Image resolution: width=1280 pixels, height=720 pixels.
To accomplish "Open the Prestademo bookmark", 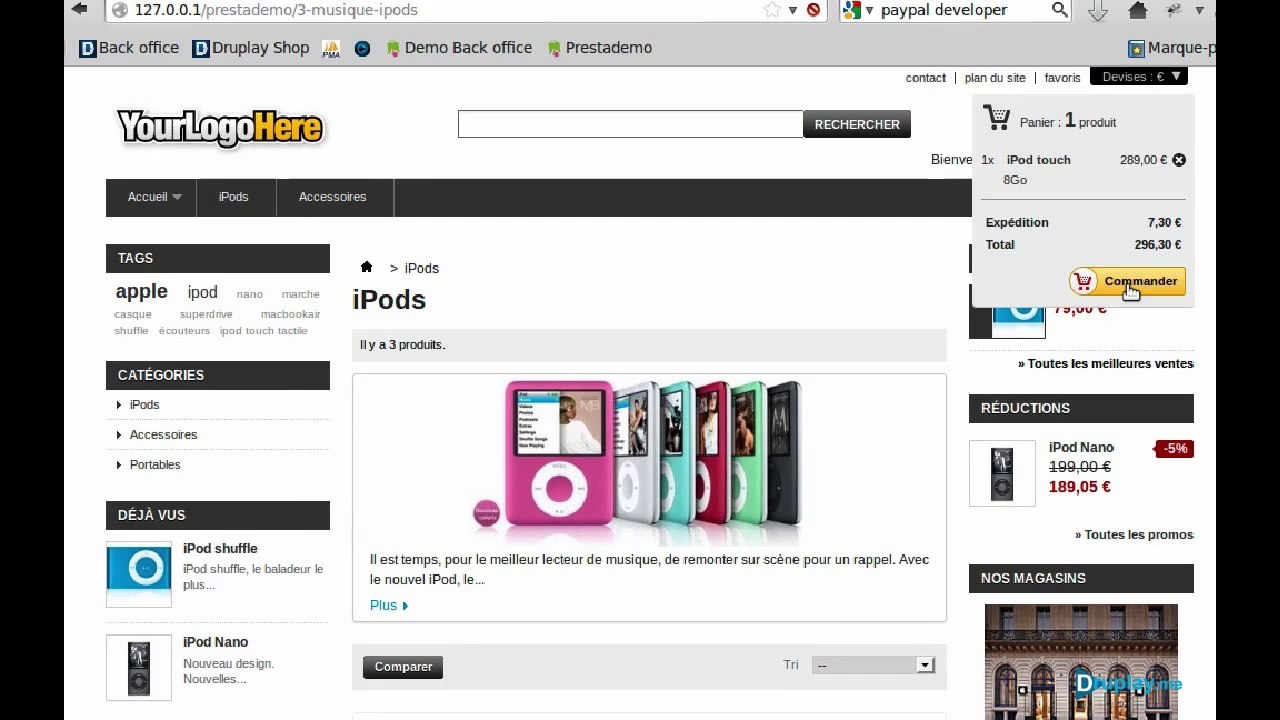I will (600, 48).
